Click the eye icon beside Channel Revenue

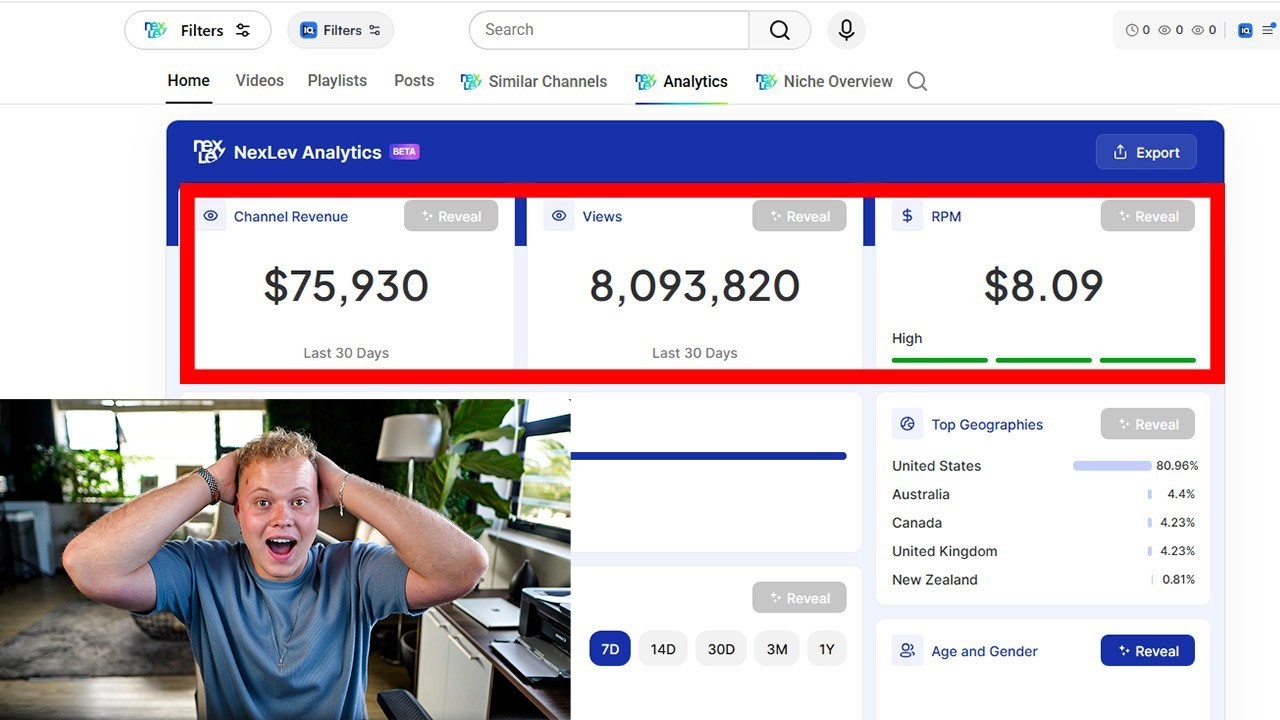pos(211,216)
